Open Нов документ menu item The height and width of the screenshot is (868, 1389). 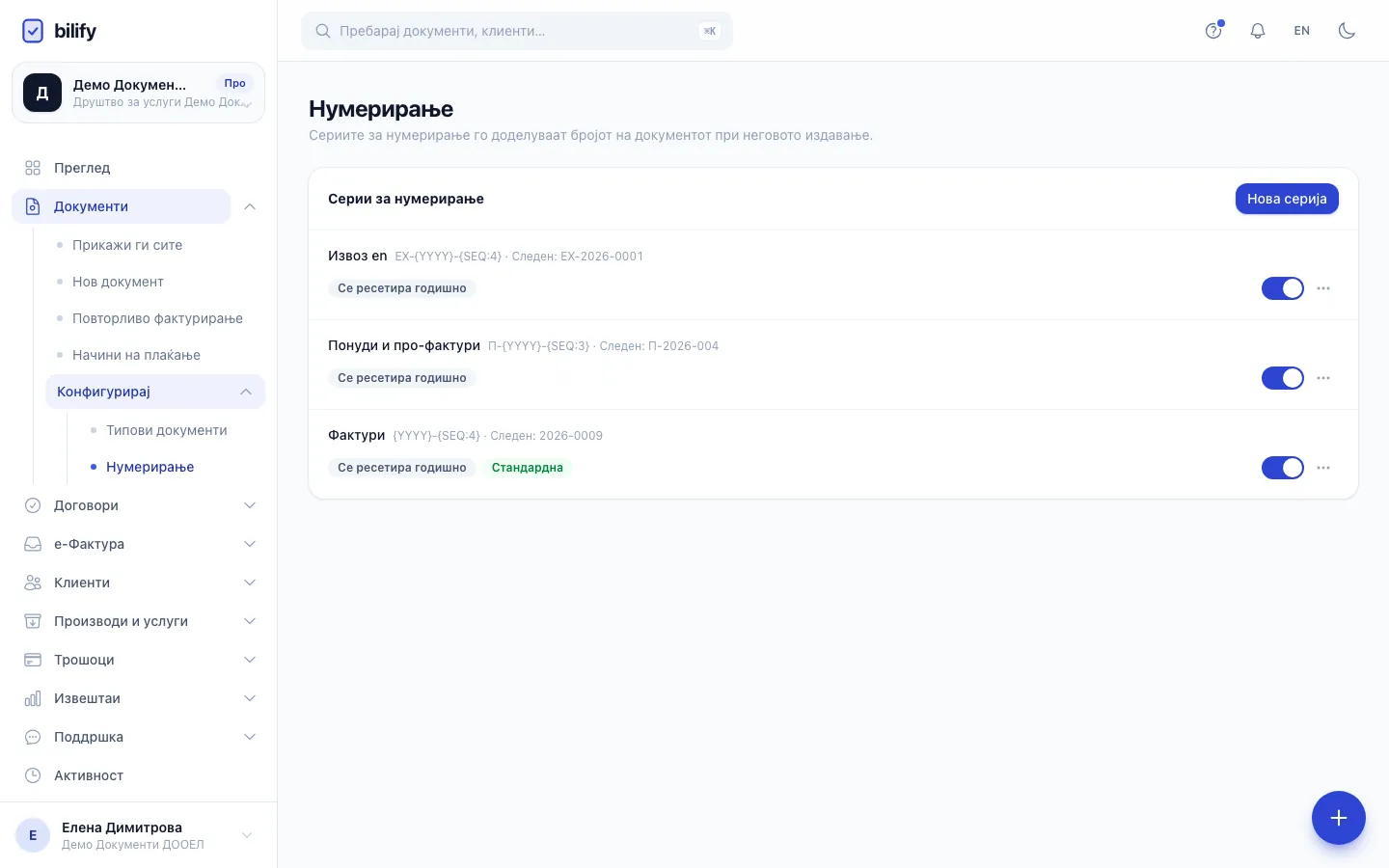click(x=118, y=282)
